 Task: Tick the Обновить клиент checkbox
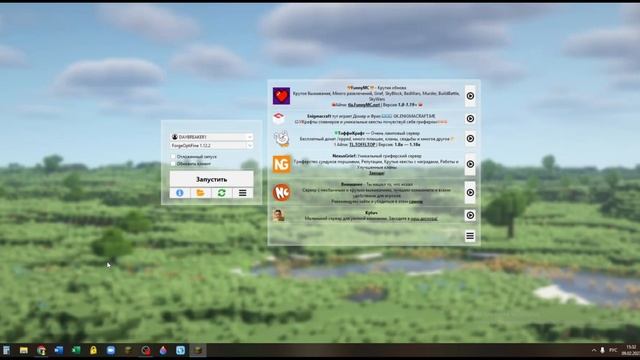[x=173, y=164]
